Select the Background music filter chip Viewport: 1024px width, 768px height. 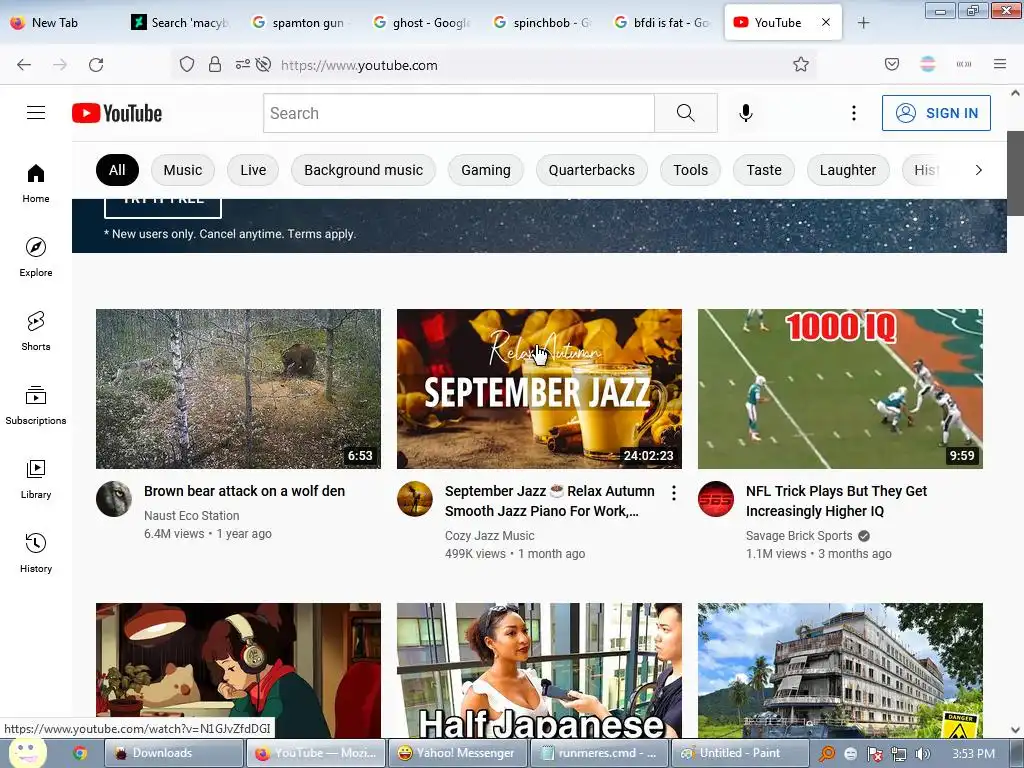tap(363, 170)
